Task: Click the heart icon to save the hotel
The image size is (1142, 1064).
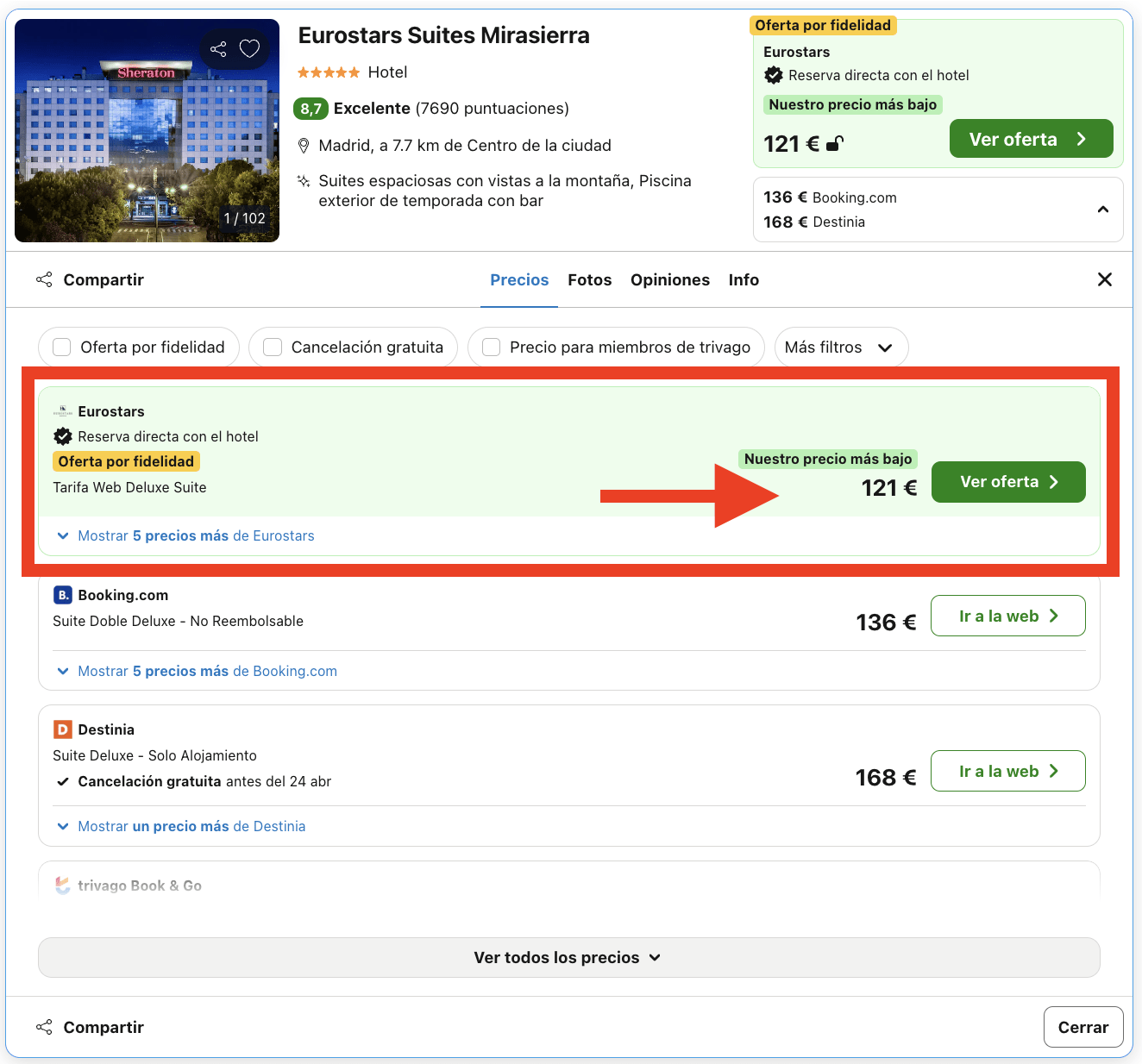Action: (x=250, y=49)
